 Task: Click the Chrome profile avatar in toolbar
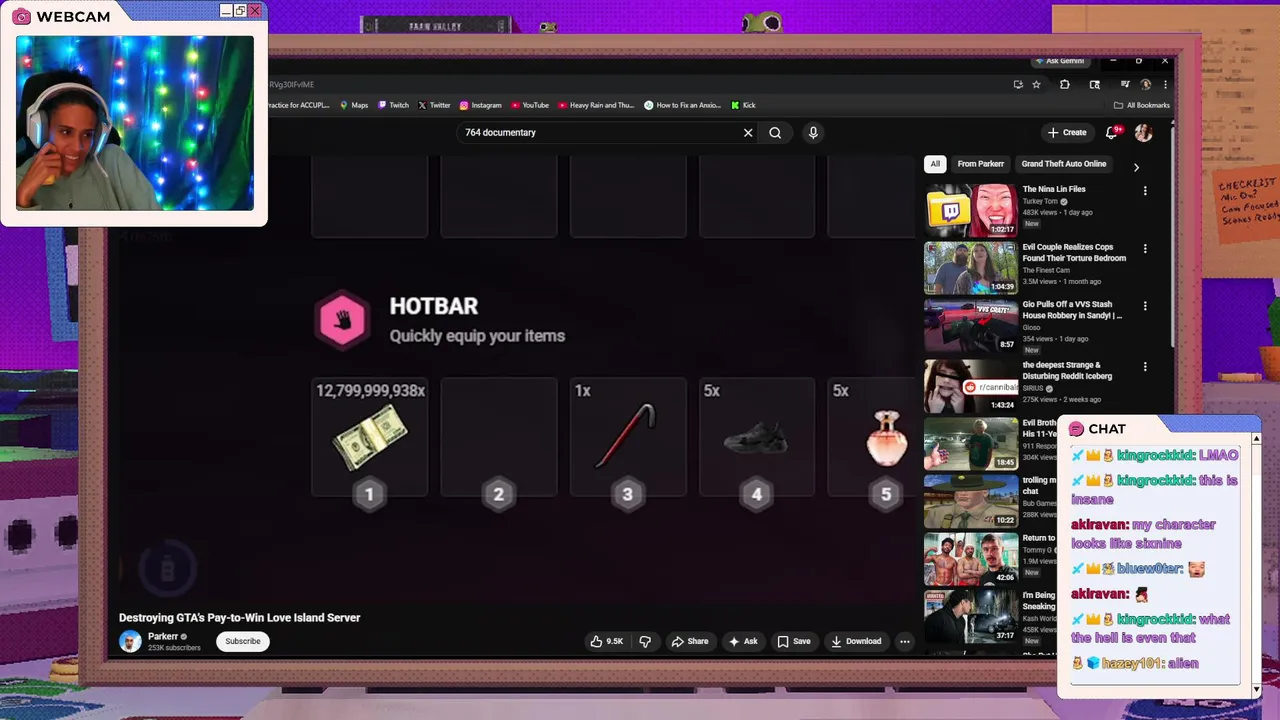1146,85
